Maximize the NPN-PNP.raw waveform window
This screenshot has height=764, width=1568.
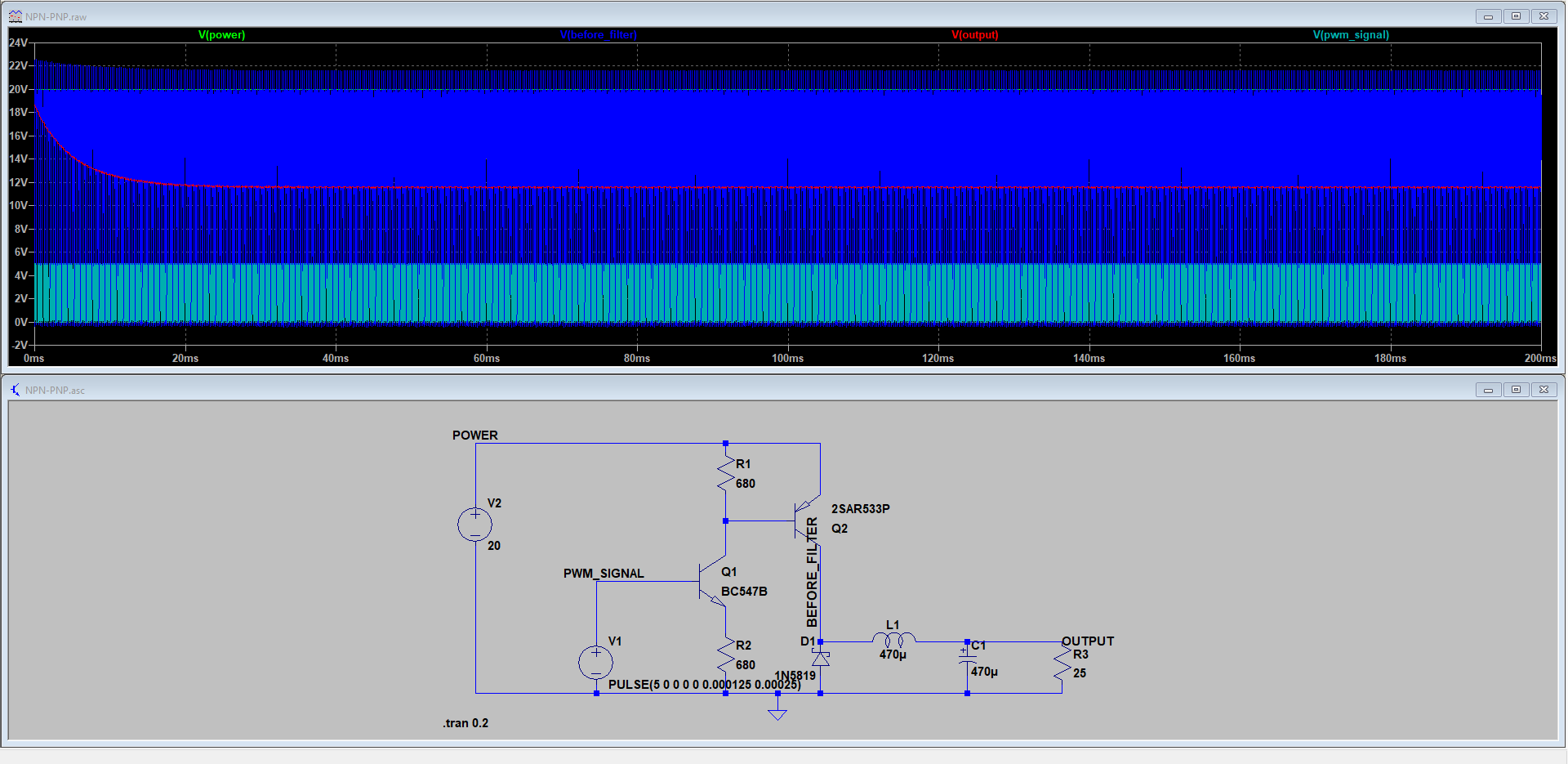[x=1516, y=16]
